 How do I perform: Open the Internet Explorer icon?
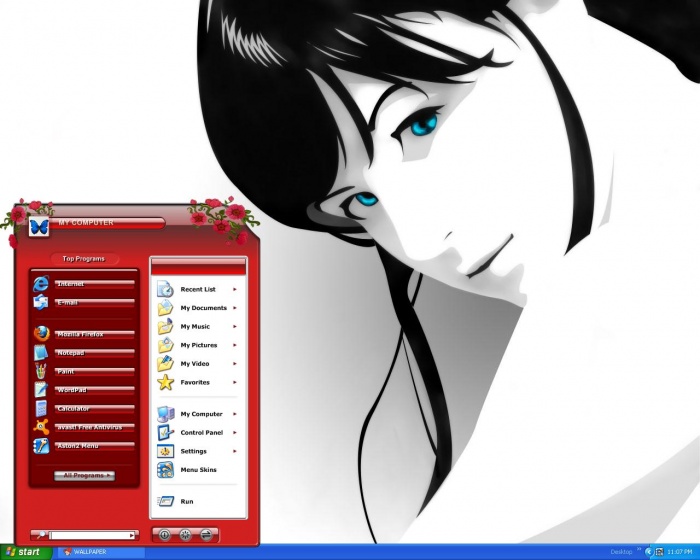41,284
